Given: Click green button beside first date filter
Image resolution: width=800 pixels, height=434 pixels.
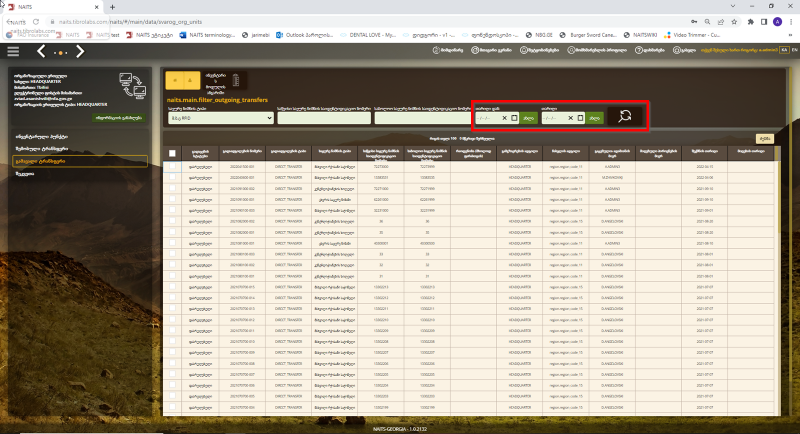Looking at the screenshot, I should [529, 118].
